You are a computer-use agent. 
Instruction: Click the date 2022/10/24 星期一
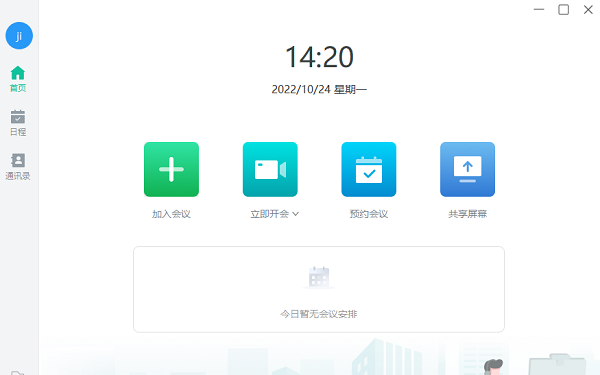click(x=319, y=90)
